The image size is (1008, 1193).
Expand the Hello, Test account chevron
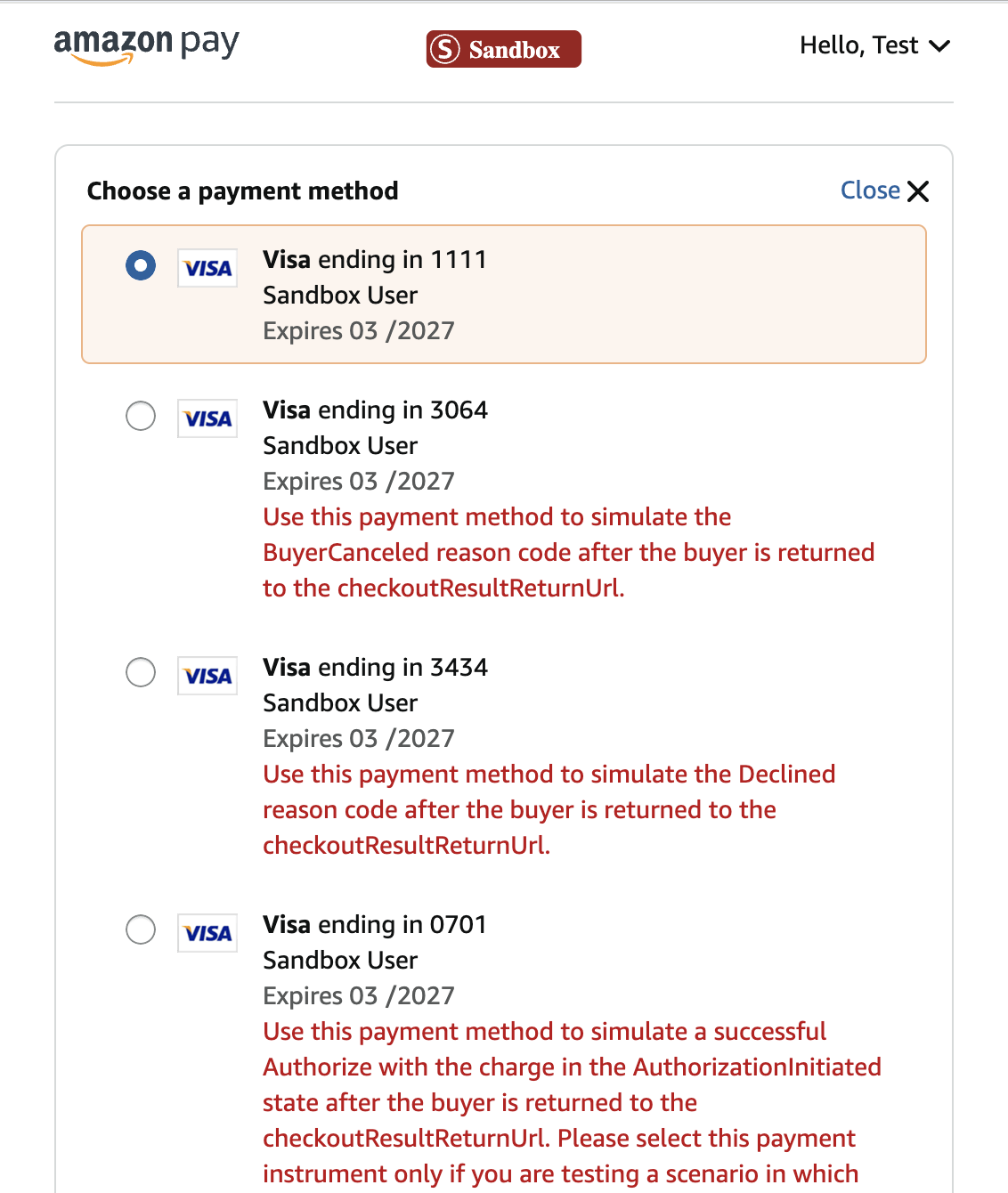coord(939,46)
